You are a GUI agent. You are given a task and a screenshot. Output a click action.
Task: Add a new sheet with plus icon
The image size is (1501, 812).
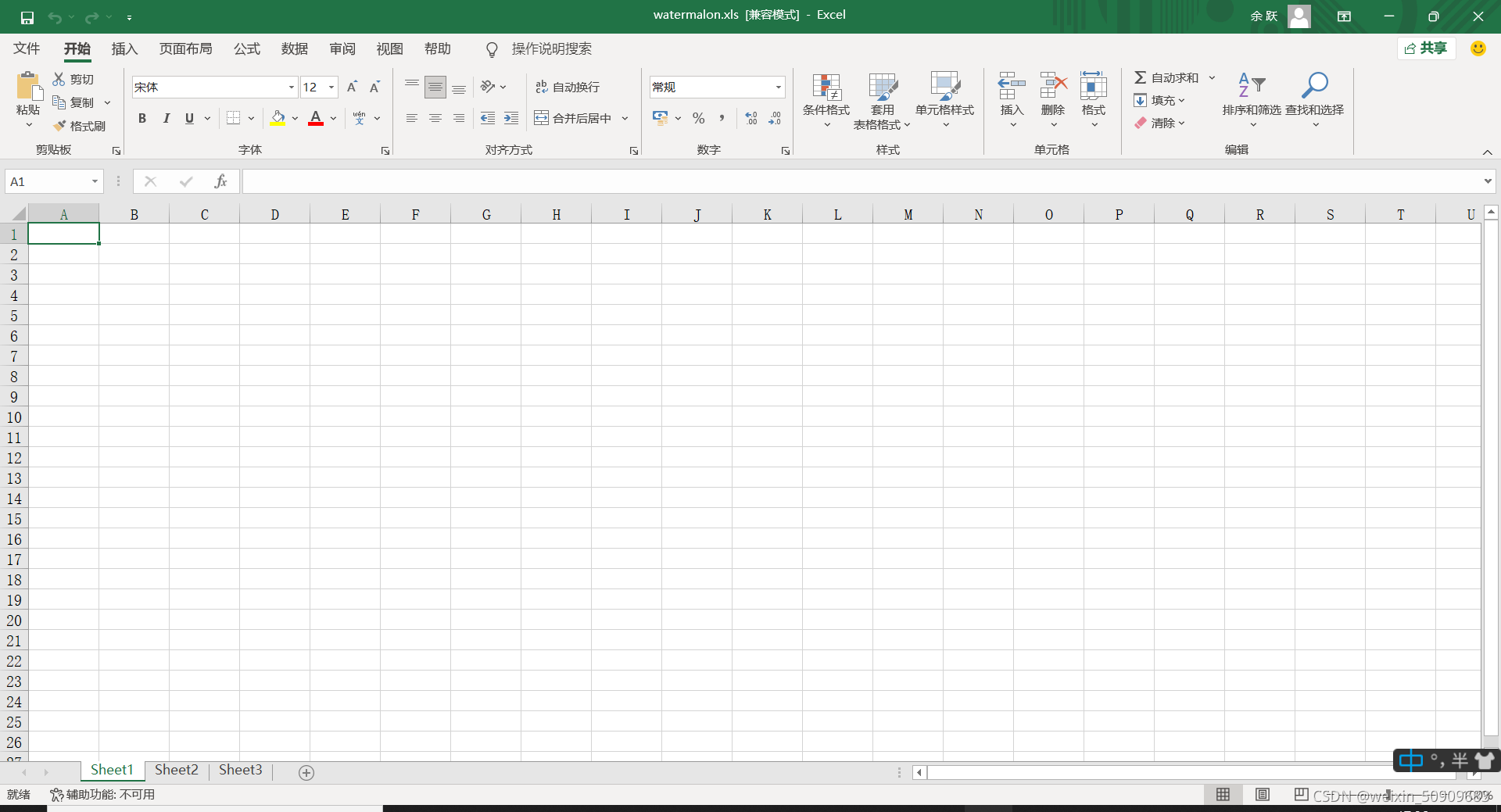pos(306,772)
